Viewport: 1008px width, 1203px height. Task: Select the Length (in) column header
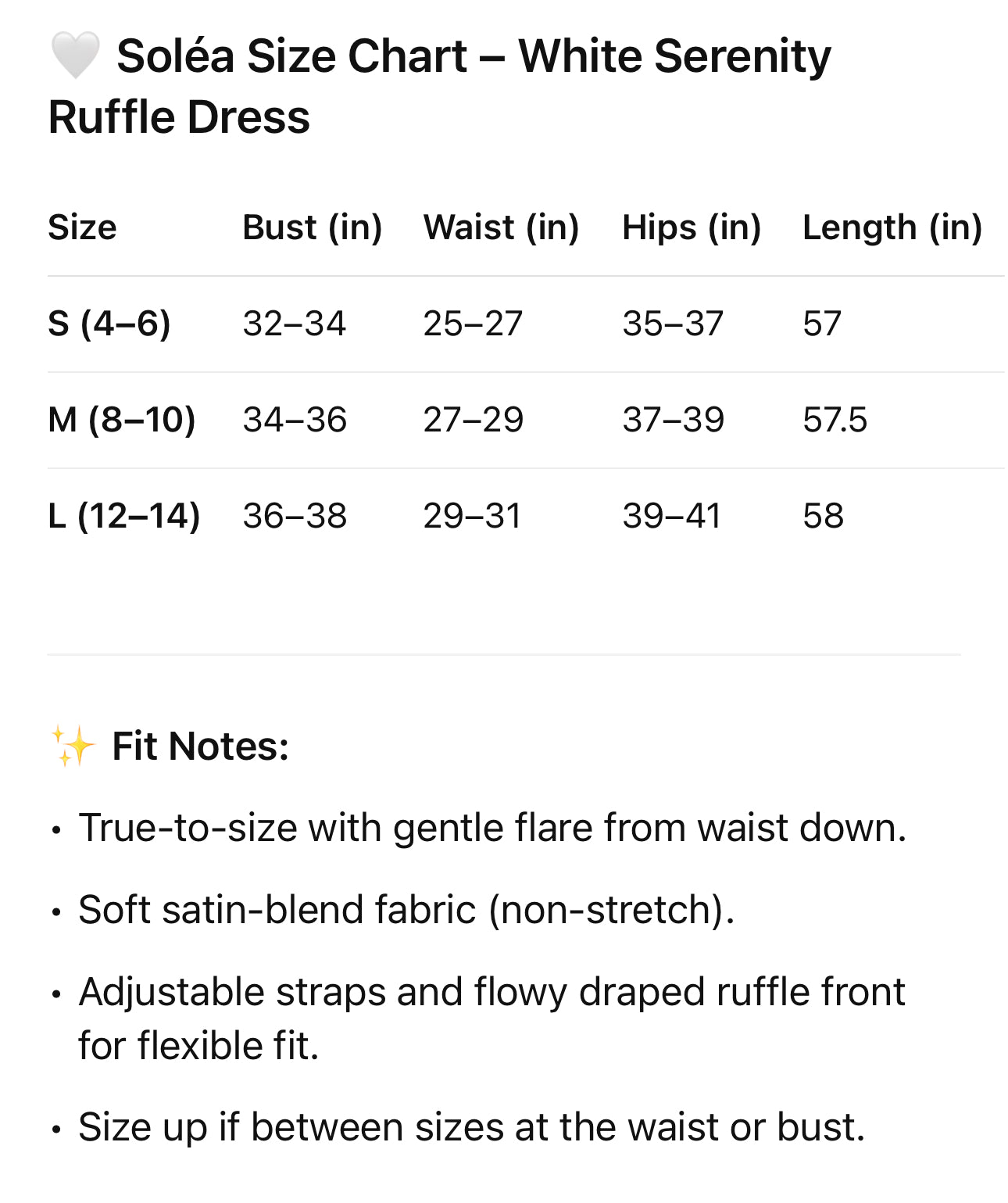(x=892, y=227)
